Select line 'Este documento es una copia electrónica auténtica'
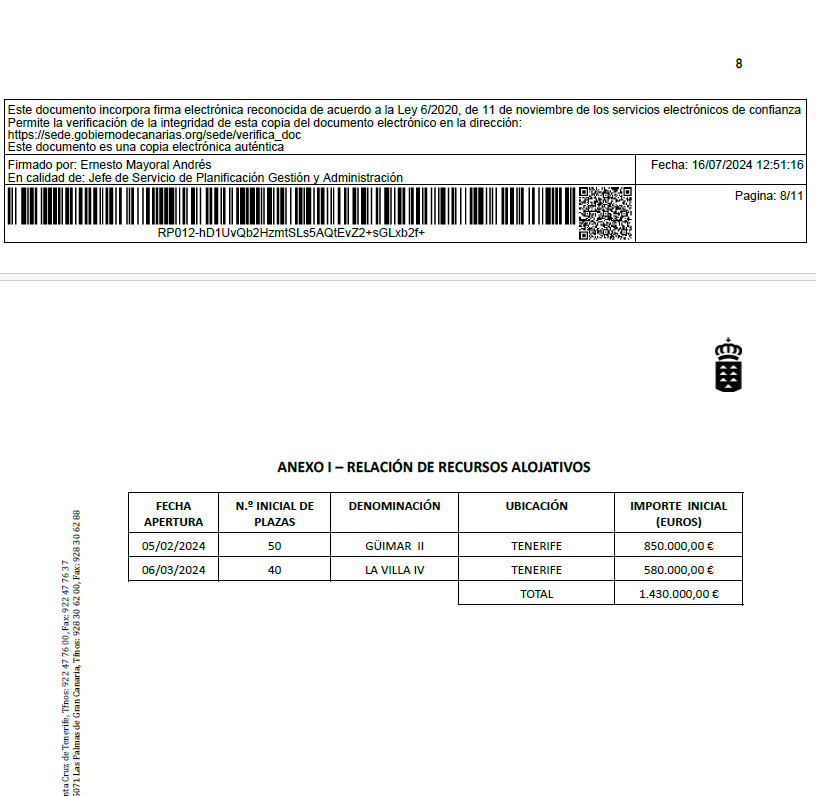 pyautogui.click(x=146, y=147)
